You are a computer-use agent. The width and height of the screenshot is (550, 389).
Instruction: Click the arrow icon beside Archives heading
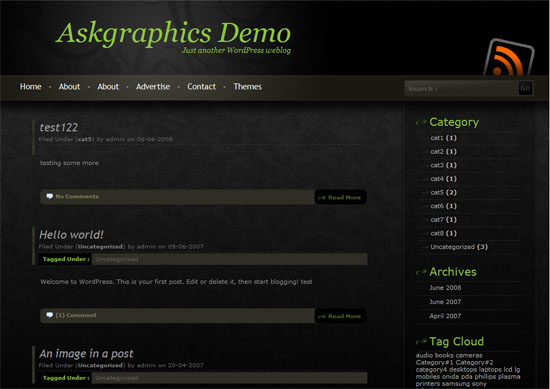421,272
